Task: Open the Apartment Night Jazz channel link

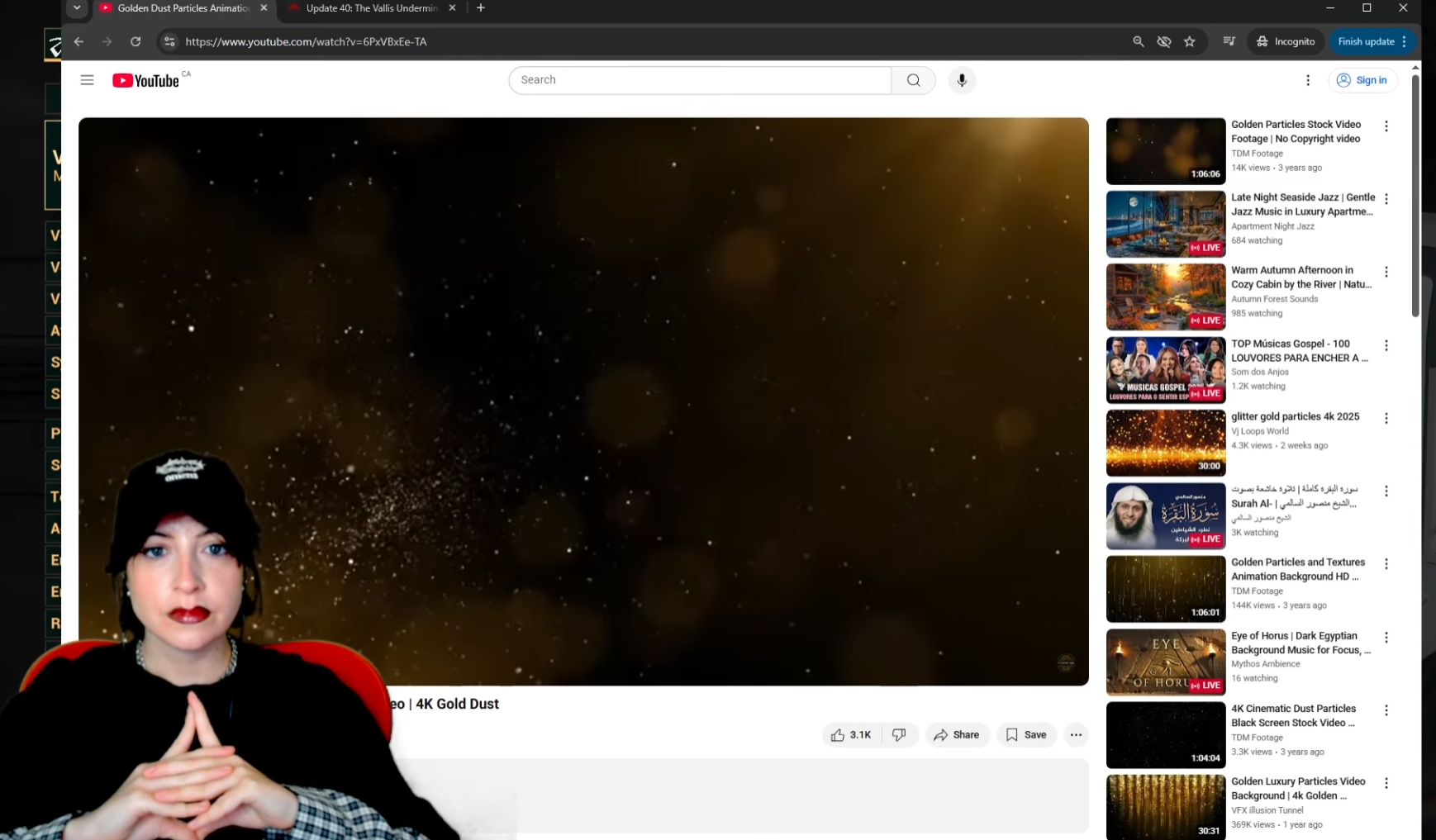Action: tap(1272, 226)
